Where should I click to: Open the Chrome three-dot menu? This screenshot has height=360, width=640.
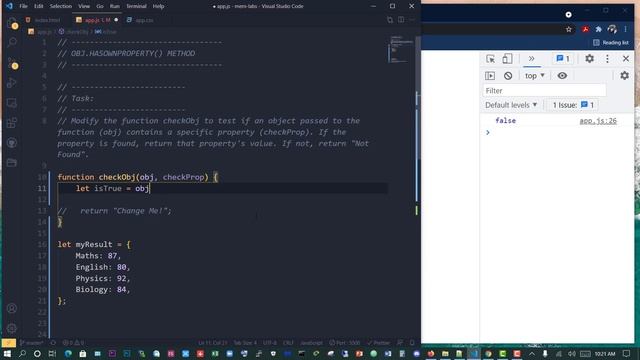625,29
